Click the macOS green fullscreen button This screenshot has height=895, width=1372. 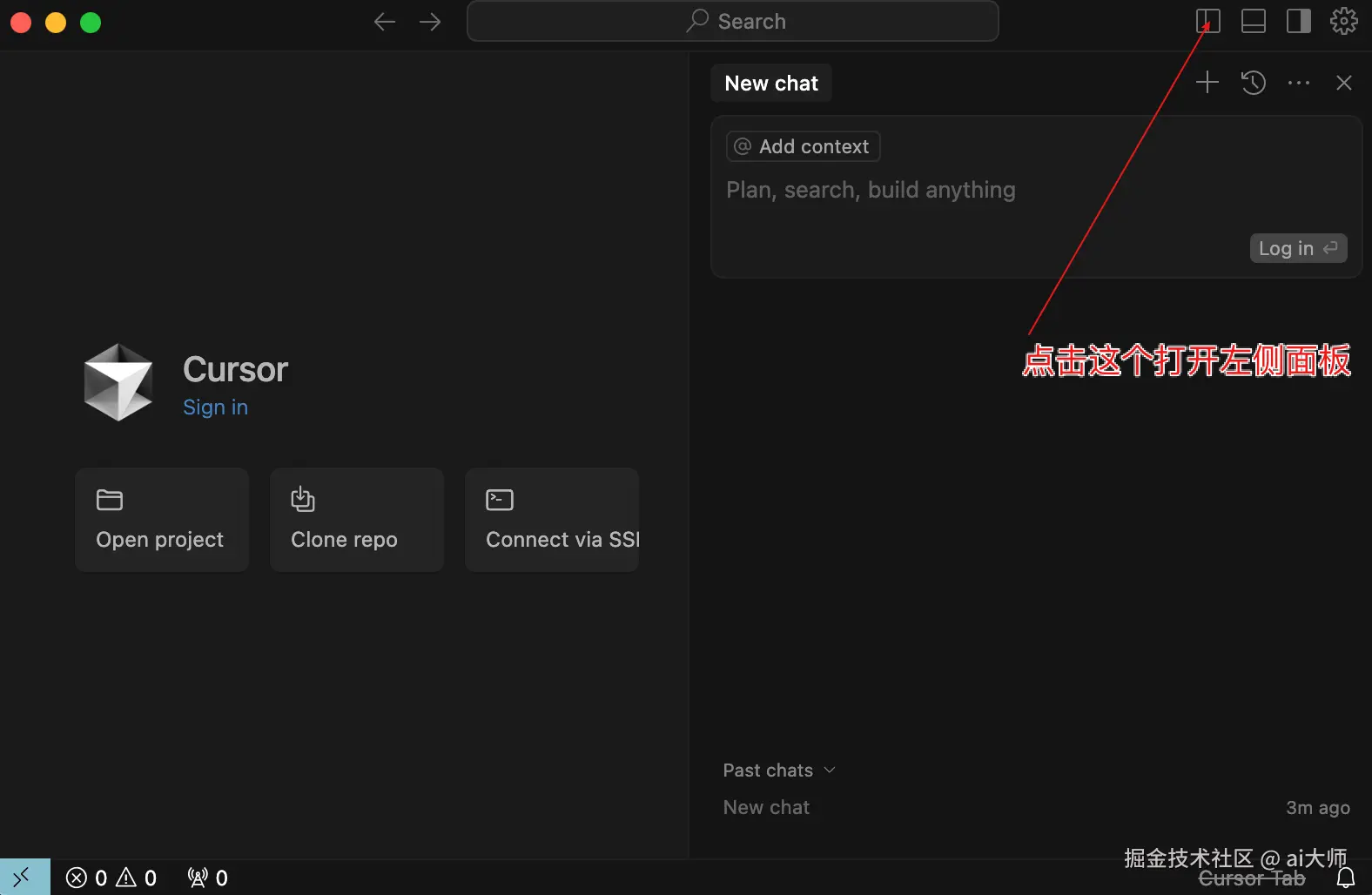click(91, 23)
